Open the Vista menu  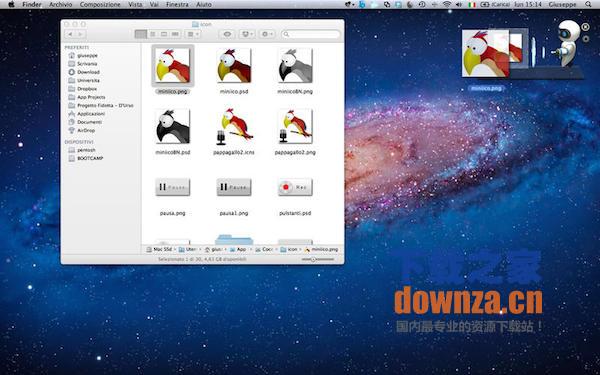135,5
